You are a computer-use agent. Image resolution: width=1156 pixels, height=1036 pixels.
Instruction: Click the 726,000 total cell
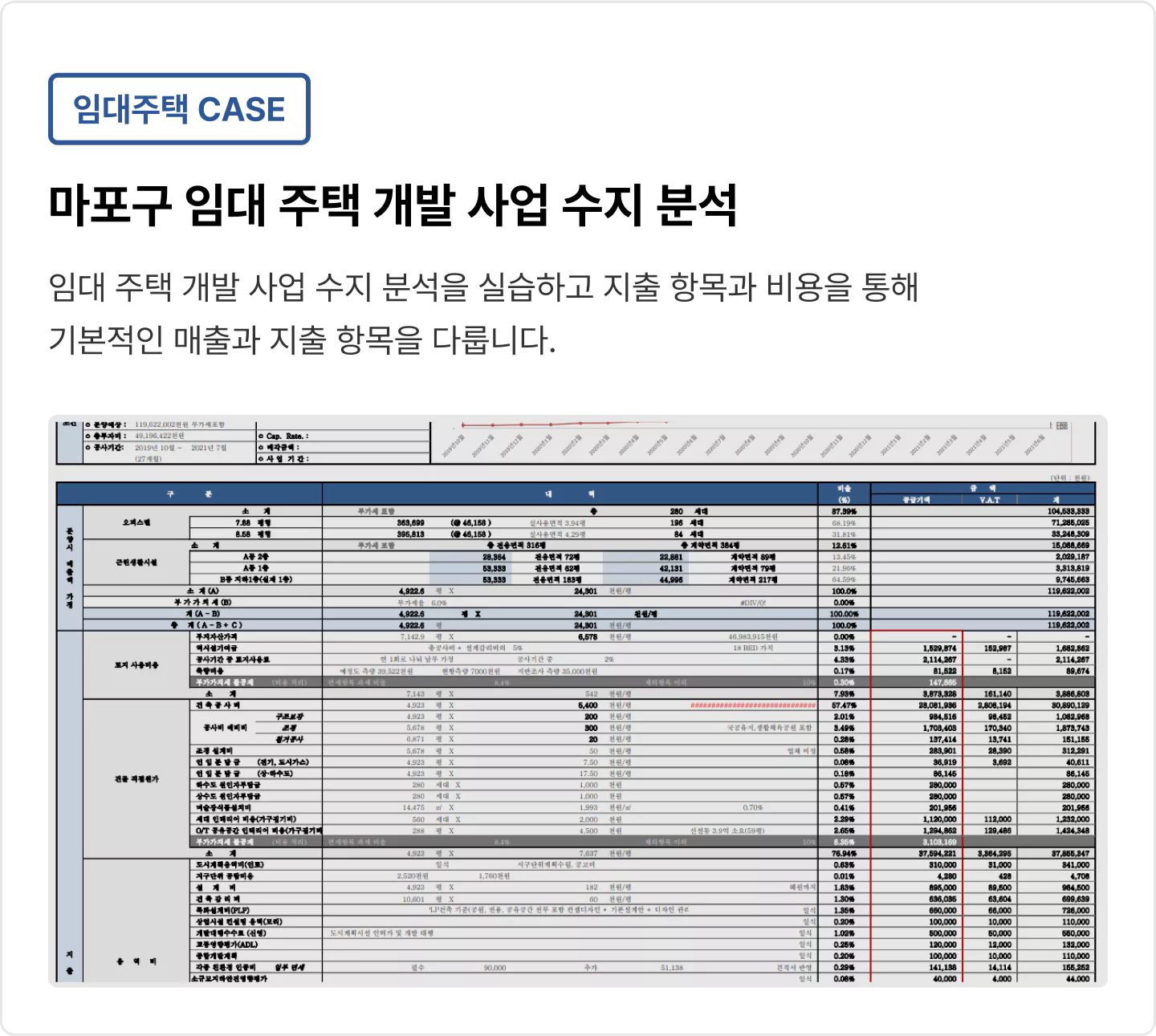pyautogui.click(x=1076, y=911)
